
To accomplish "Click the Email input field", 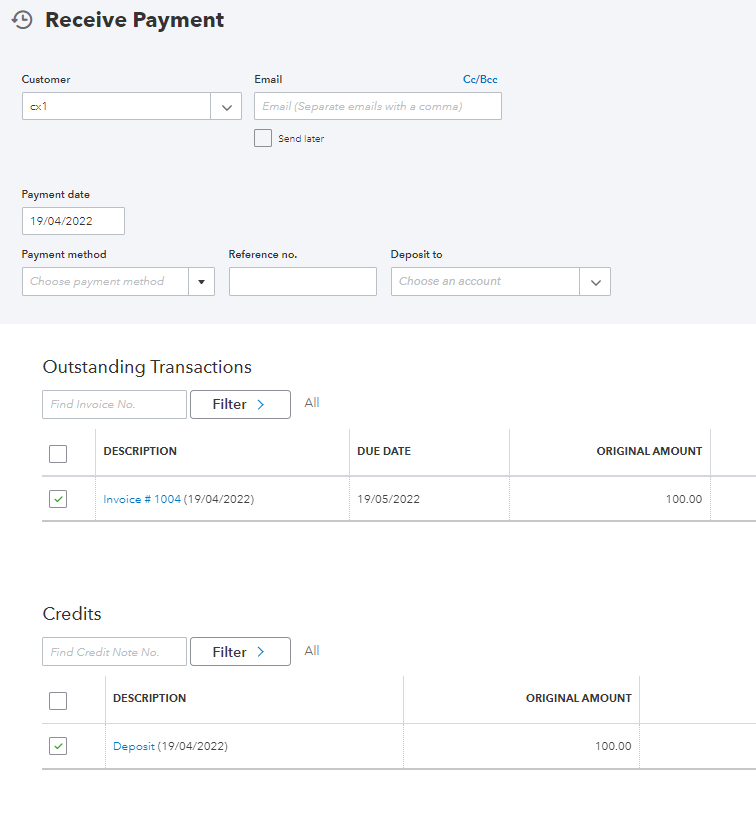I will point(377,107).
